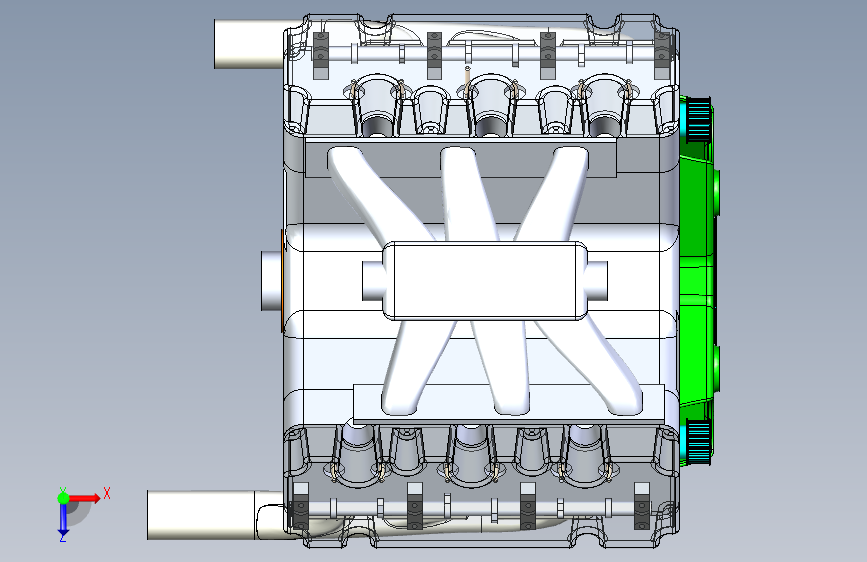Select the green front engine cover
The width and height of the screenshot is (867, 562).
click(698, 282)
